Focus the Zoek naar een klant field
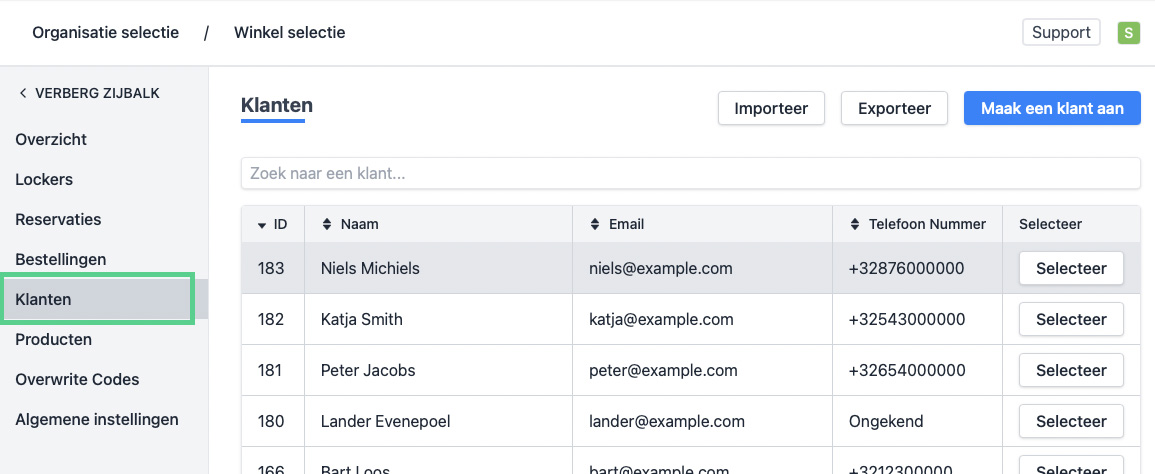 click(x=690, y=173)
